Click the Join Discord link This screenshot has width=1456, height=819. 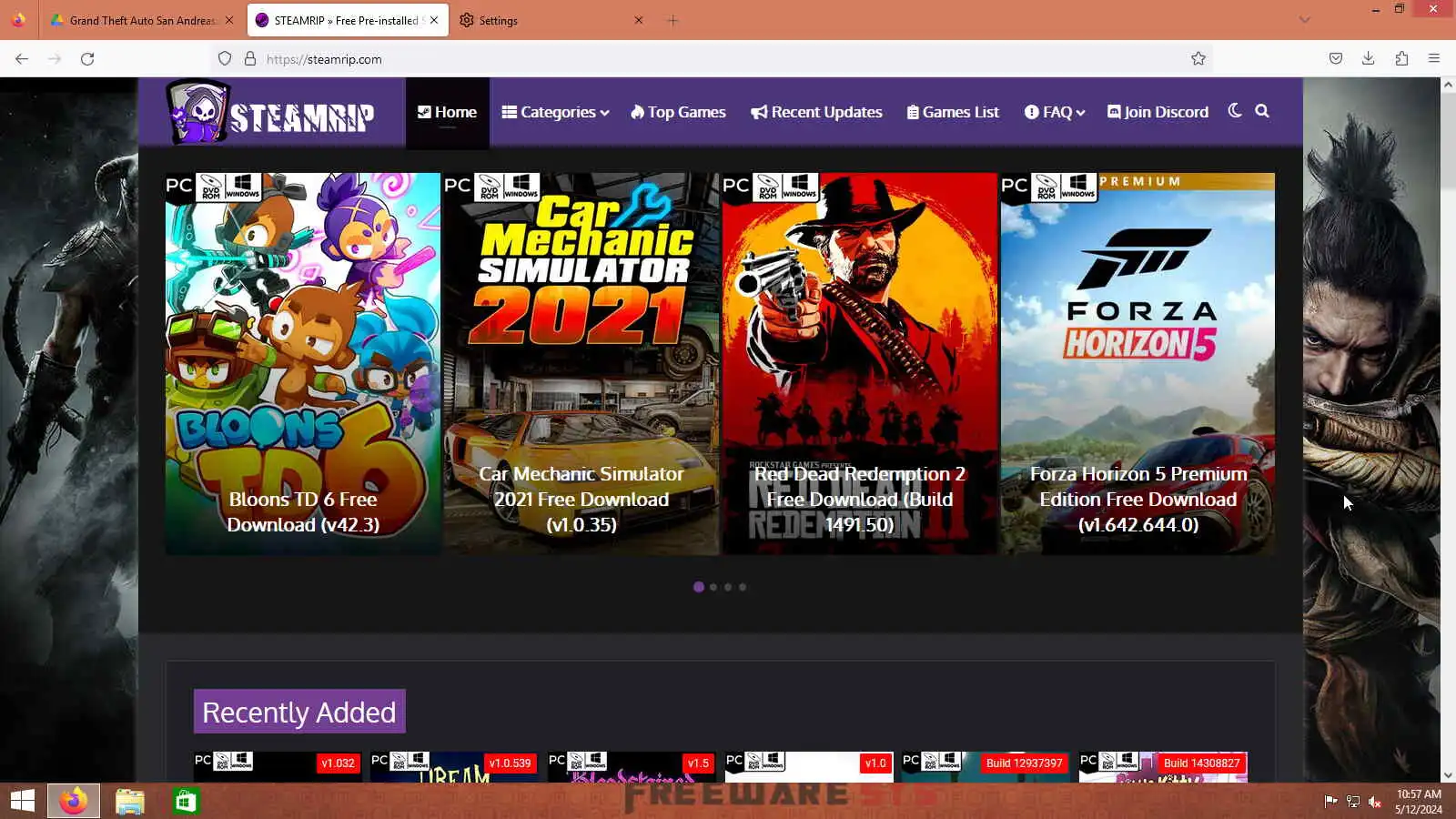(1158, 112)
